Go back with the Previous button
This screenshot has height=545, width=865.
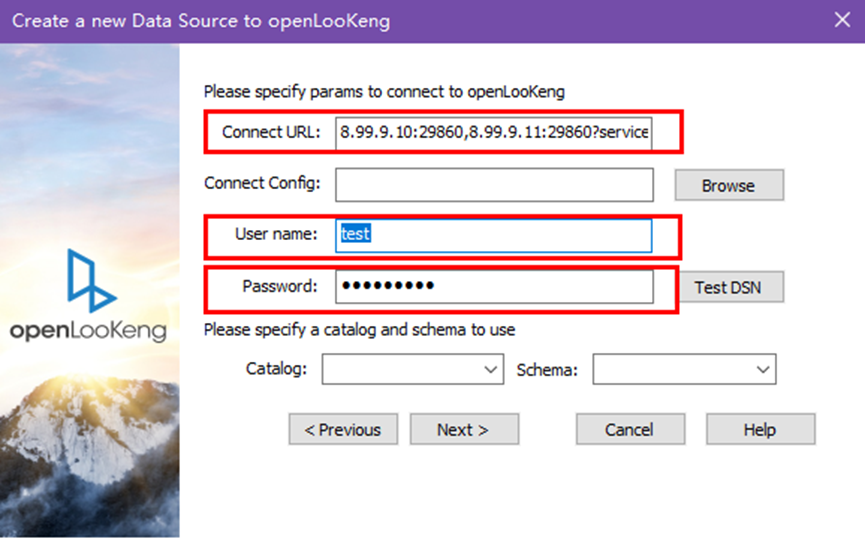click(x=343, y=429)
